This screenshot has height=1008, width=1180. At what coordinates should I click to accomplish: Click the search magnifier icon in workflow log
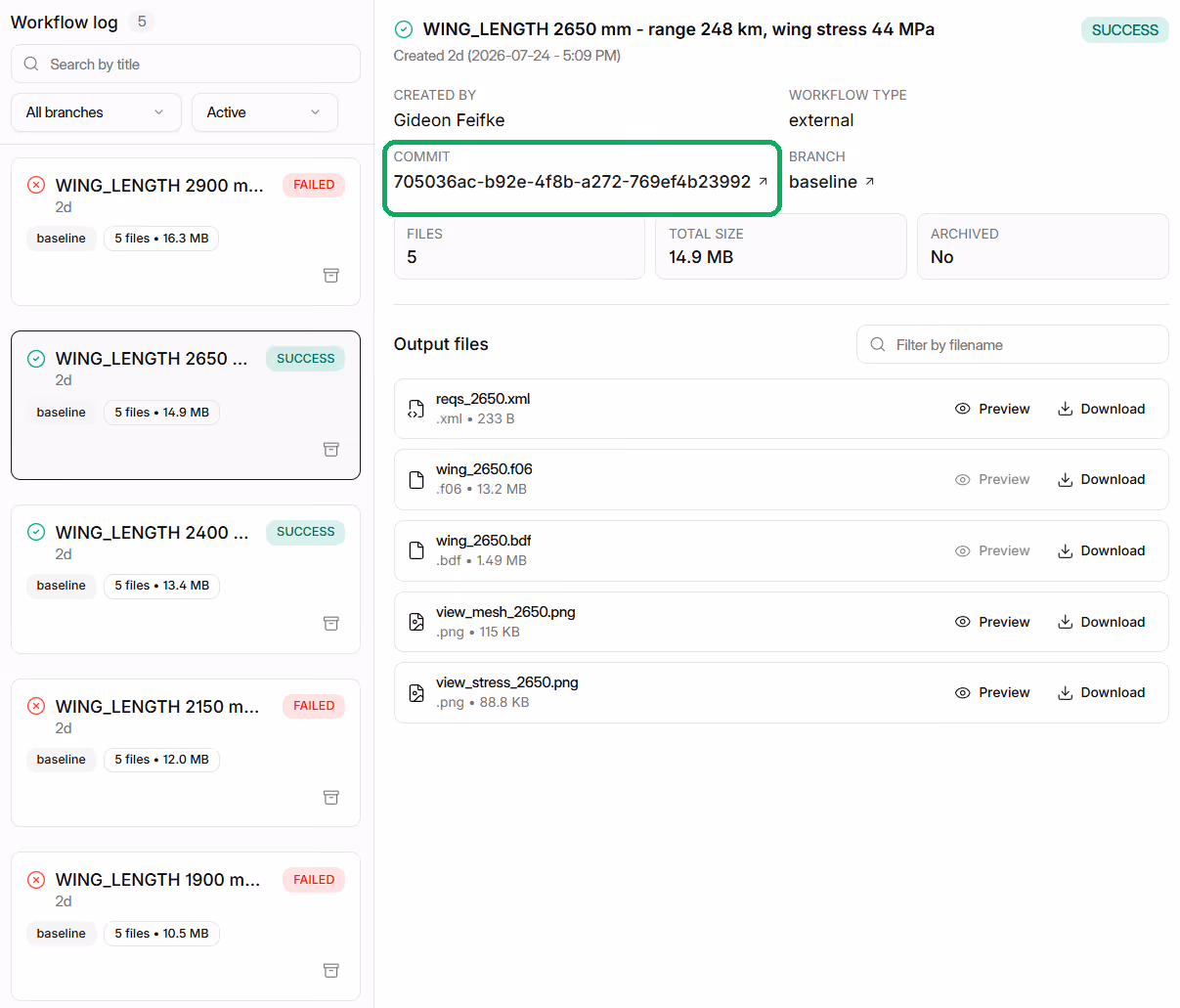[x=31, y=64]
